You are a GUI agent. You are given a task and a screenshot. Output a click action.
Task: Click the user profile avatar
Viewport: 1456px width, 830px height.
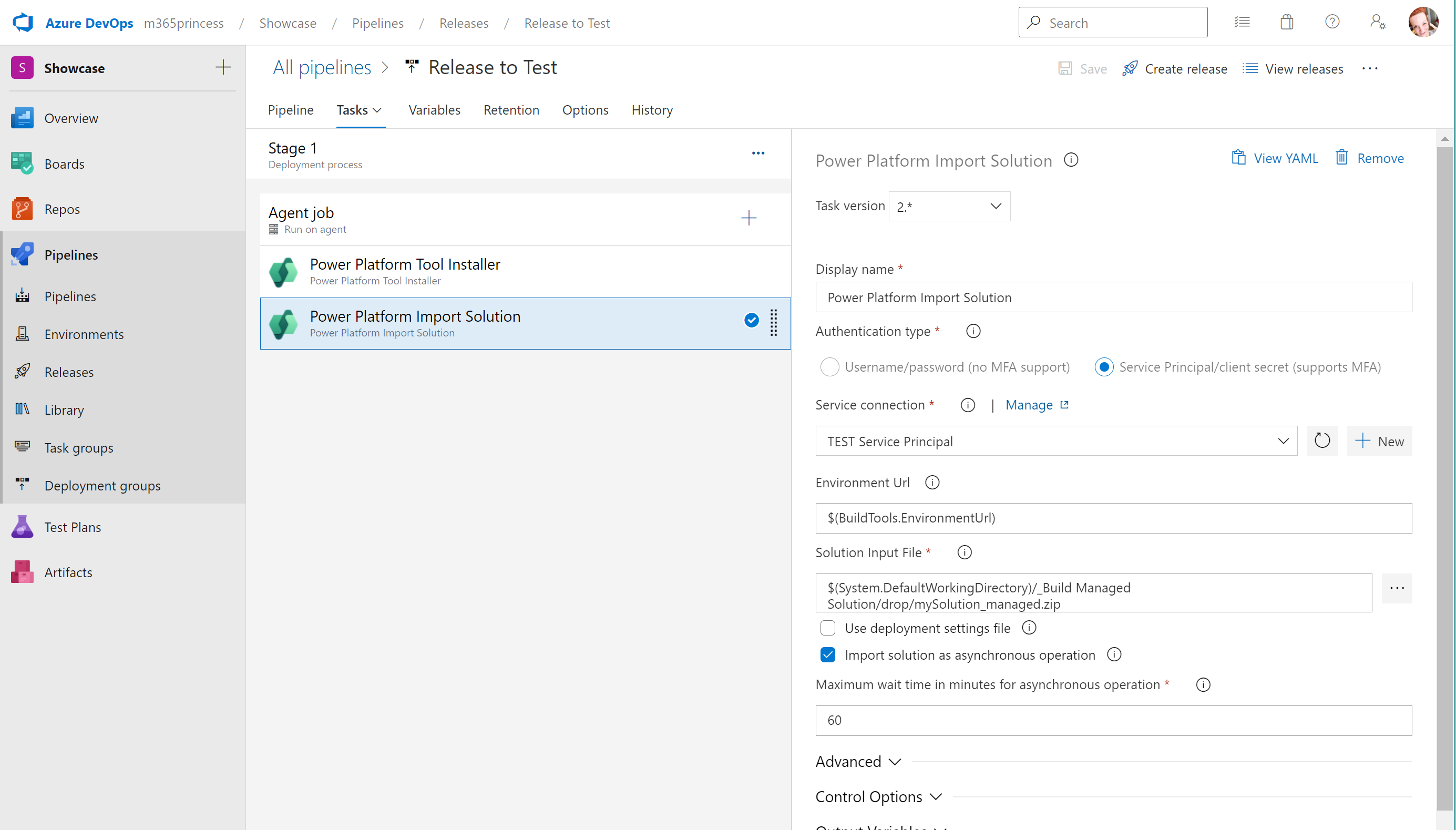click(x=1423, y=22)
